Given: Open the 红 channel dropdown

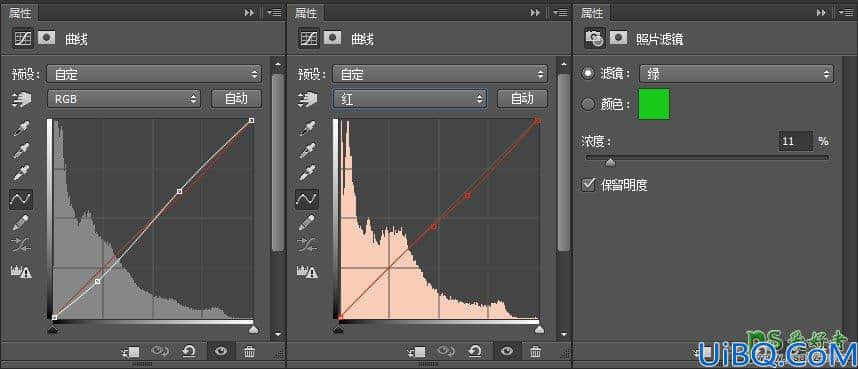Looking at the screenshot, I should (409, 99).
